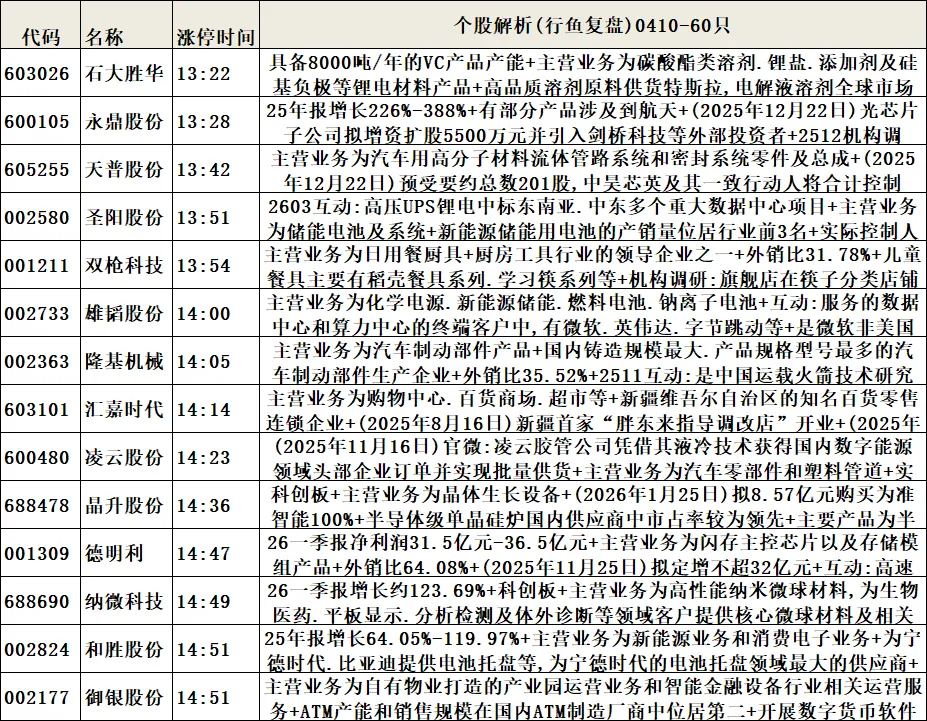Image resolution: width=927 pixels, height=721 pixels.
Task: Click limit-up time 14:23
Action: coord(203,457)
